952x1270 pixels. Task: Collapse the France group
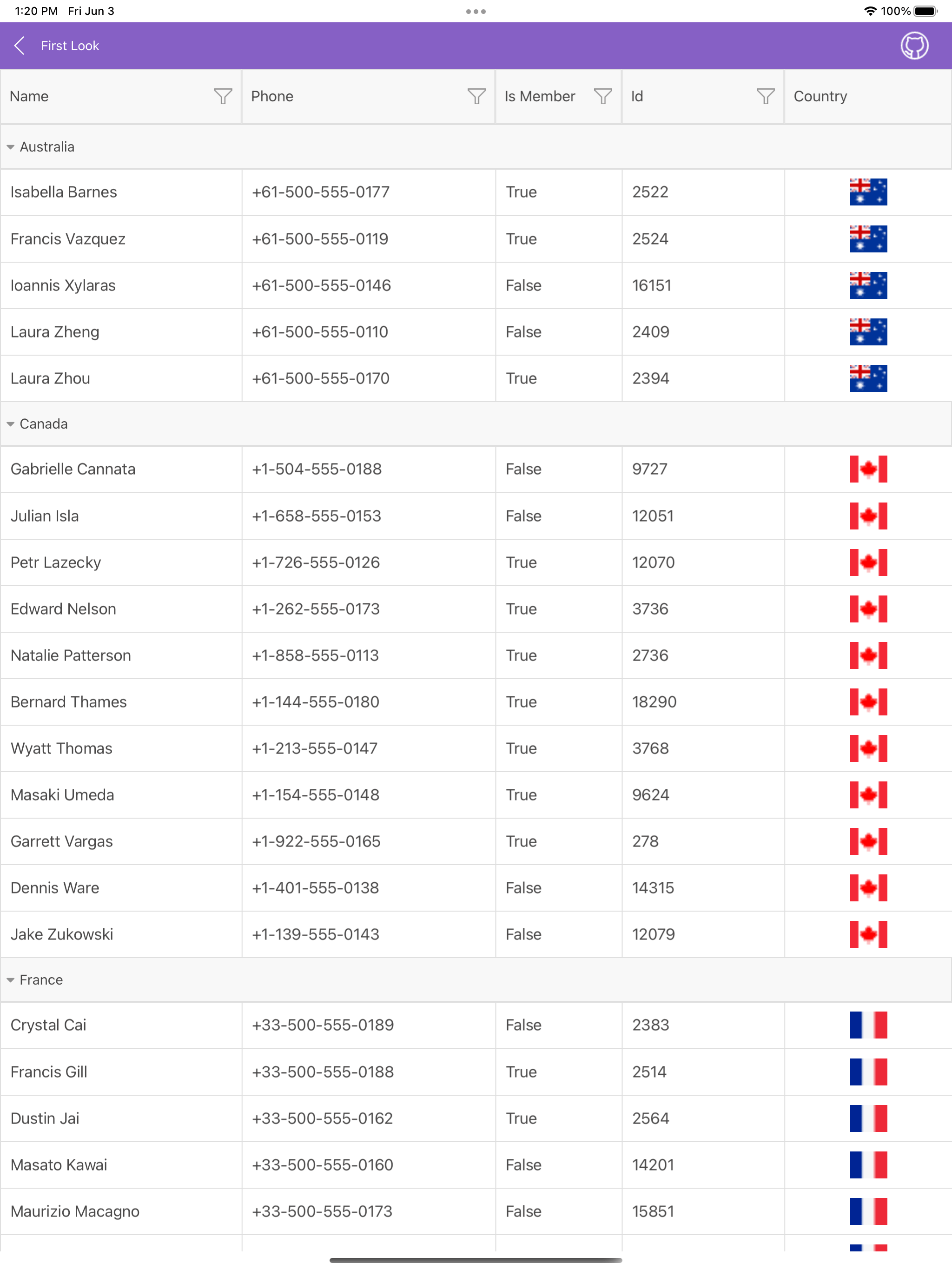pyautogui.click(x=11, y=980)
